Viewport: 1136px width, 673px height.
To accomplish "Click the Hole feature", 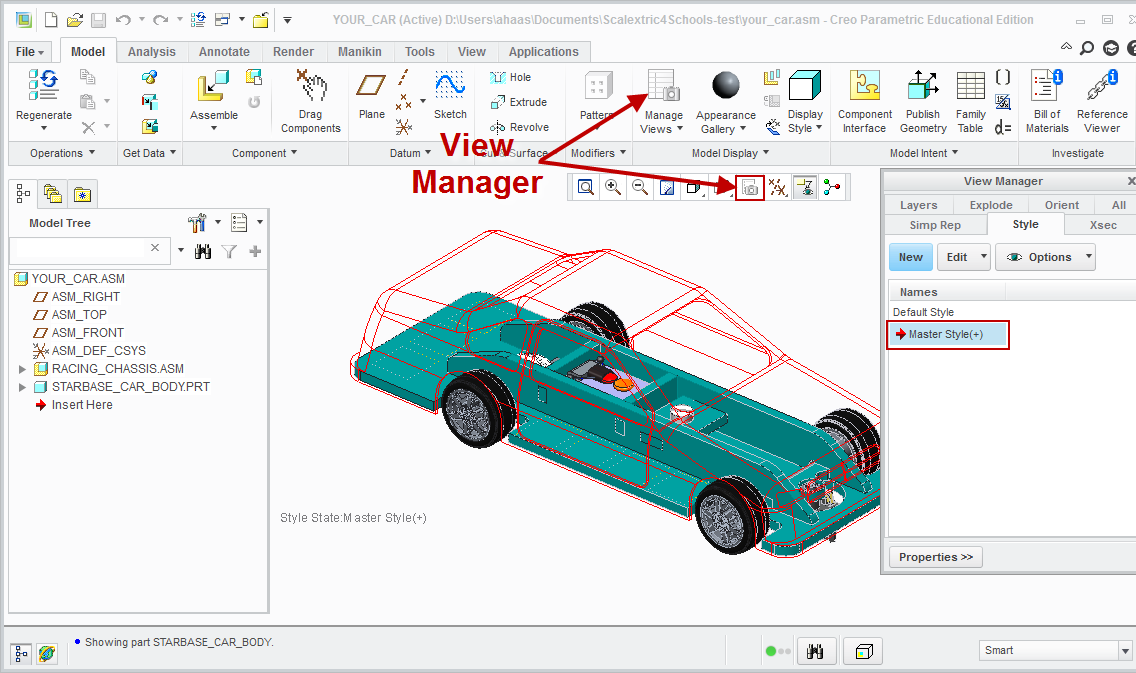I will (x=511, y=78).
